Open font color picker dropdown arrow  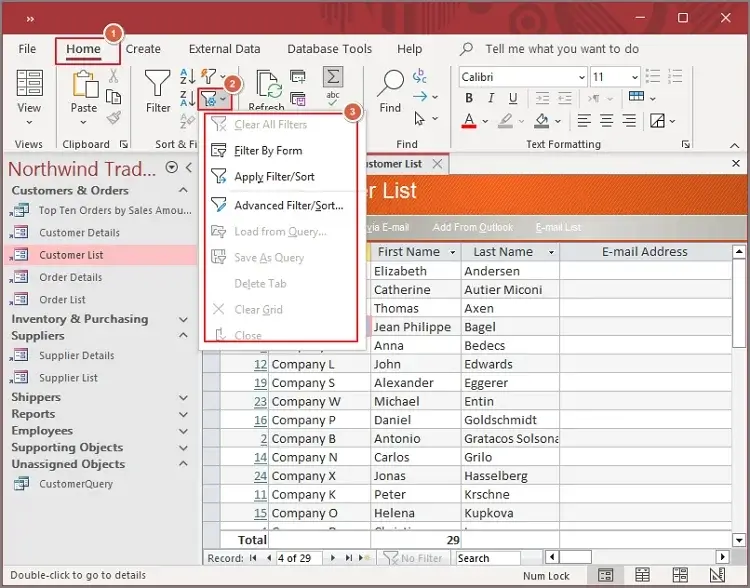click(483, 121)
